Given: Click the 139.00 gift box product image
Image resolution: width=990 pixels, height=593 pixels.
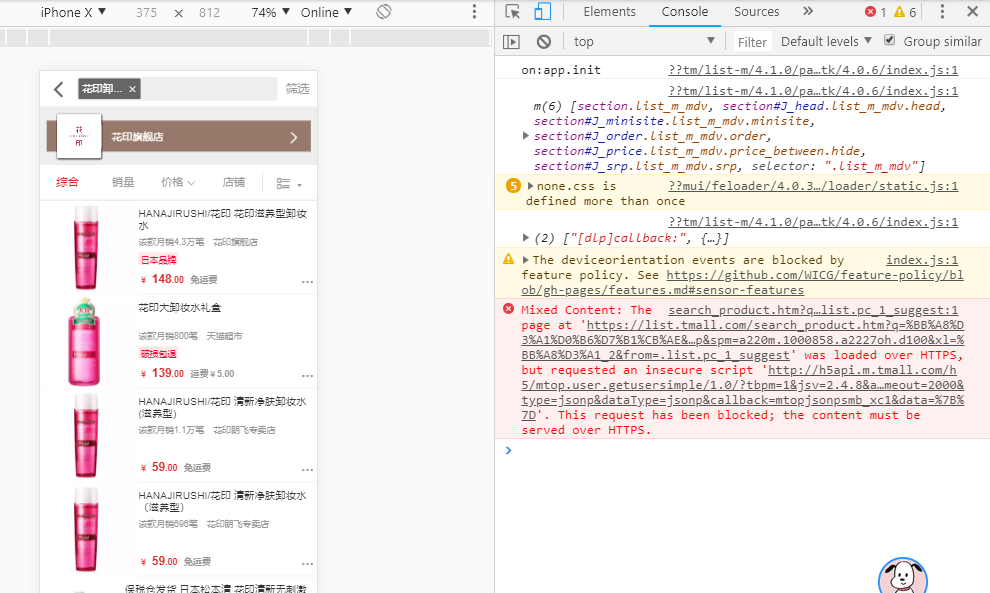Looking at the screenshot, I should click(84, 342).
